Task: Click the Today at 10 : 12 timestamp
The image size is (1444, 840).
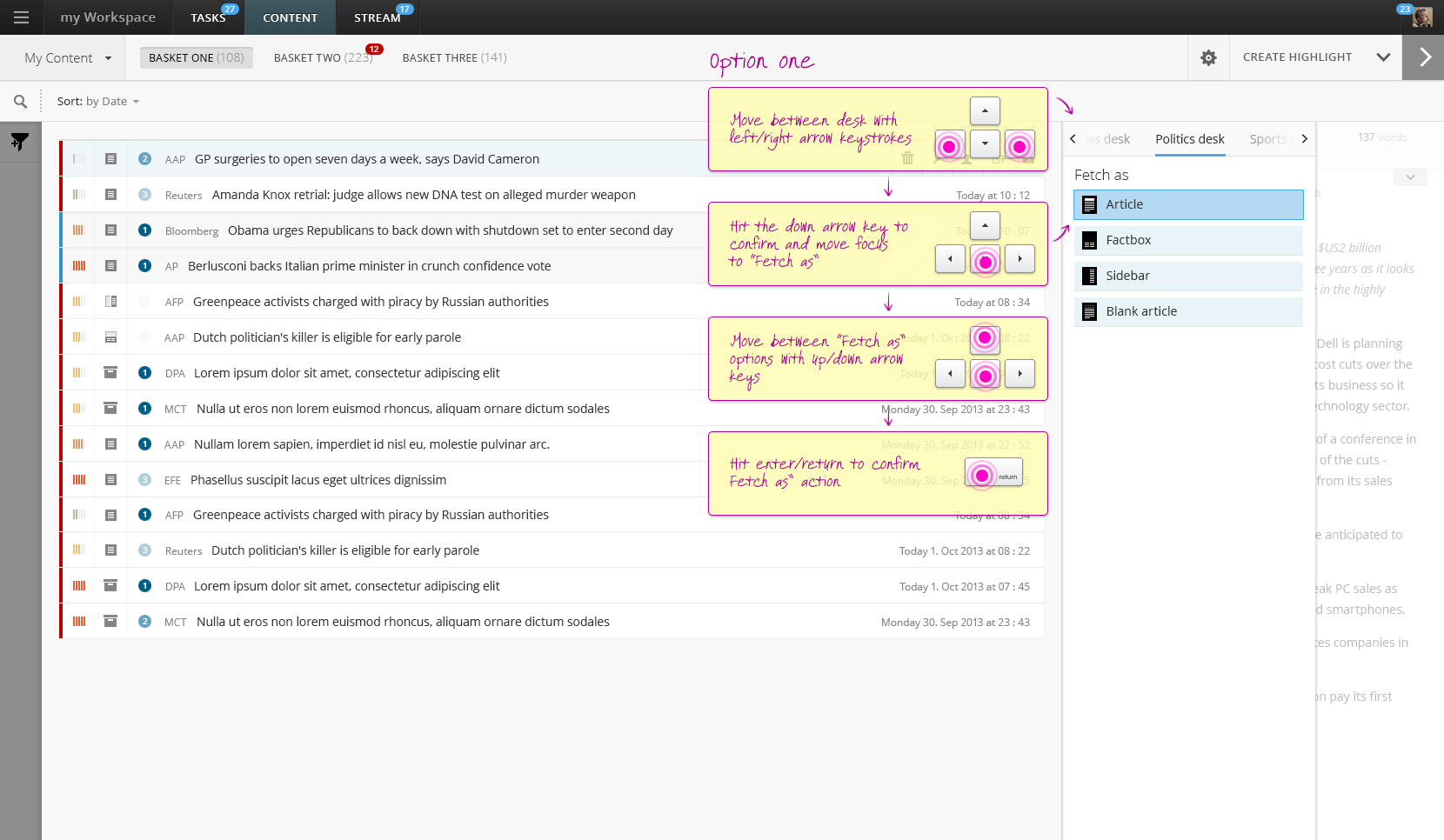Action: [993, 196]
